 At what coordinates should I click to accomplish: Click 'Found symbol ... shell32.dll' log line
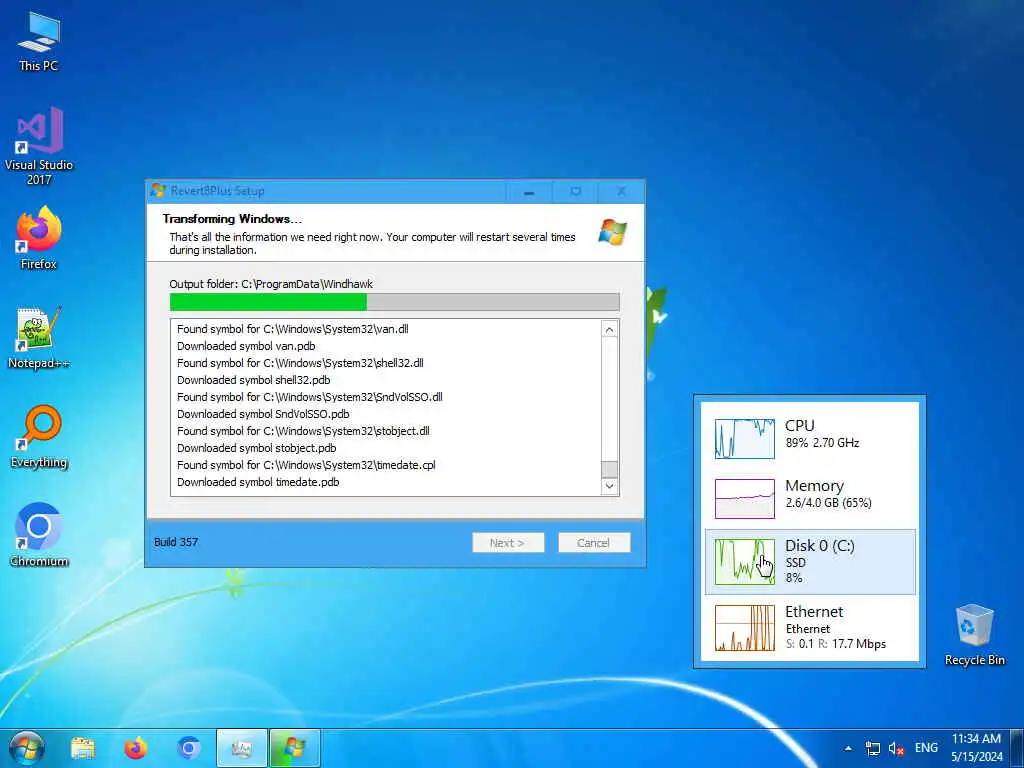[x=300, y=363]
